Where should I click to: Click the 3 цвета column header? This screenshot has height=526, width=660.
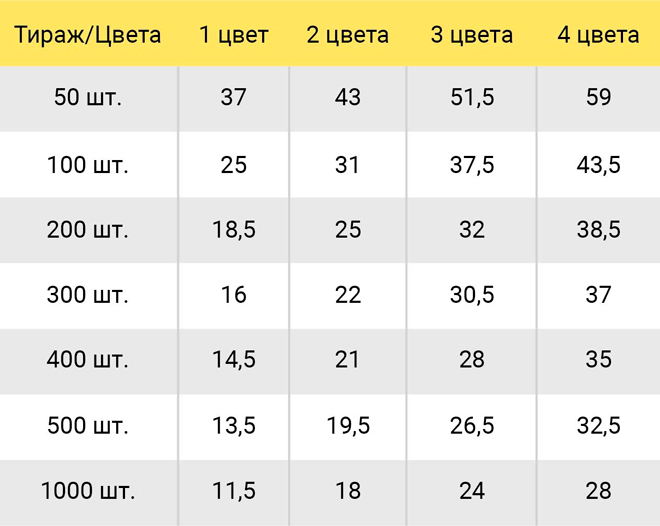[x=472, y=35]
